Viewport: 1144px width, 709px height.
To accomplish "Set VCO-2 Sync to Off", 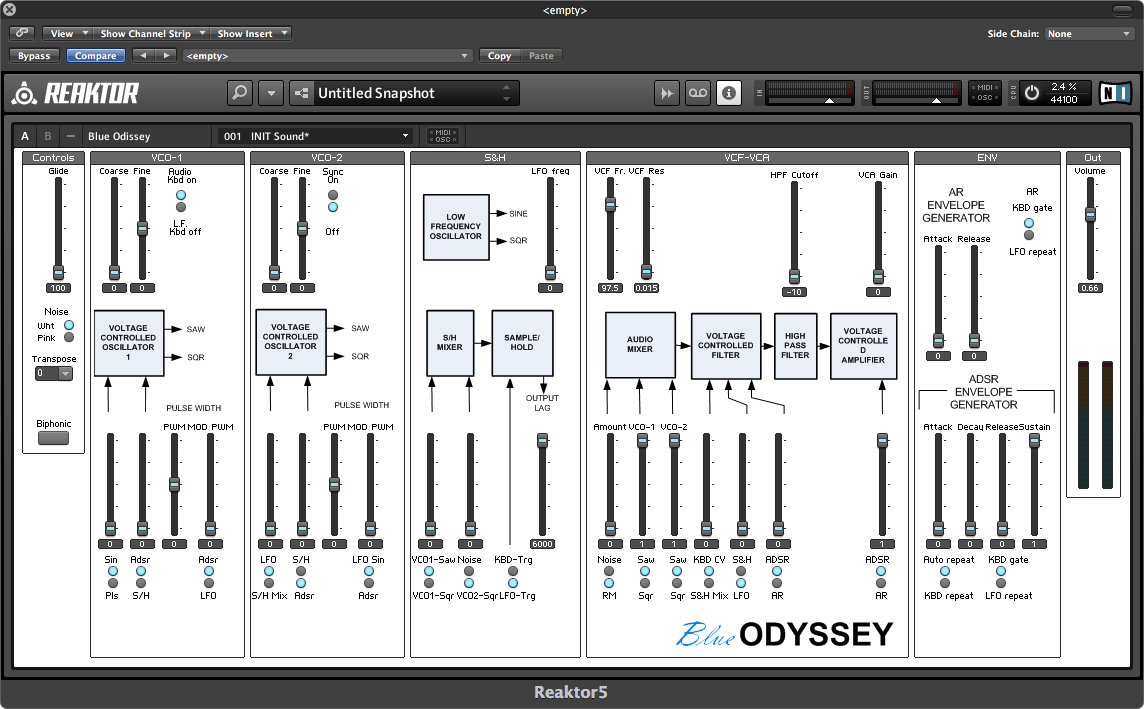I will (333, 207).
